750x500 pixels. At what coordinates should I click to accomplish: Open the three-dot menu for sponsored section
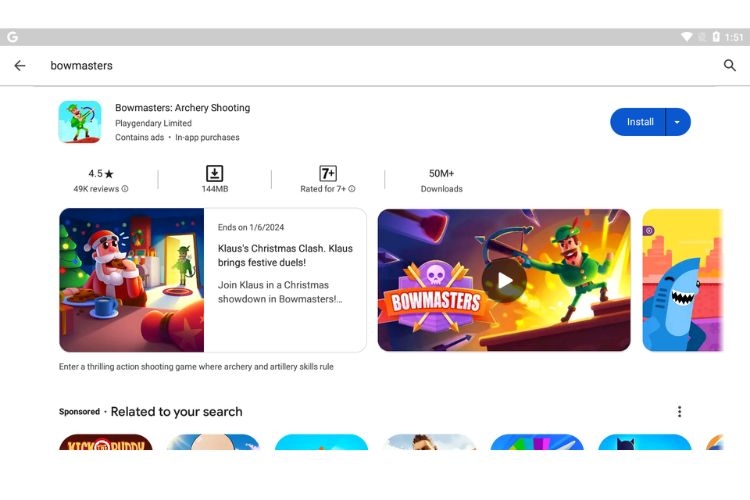point(679,411)
